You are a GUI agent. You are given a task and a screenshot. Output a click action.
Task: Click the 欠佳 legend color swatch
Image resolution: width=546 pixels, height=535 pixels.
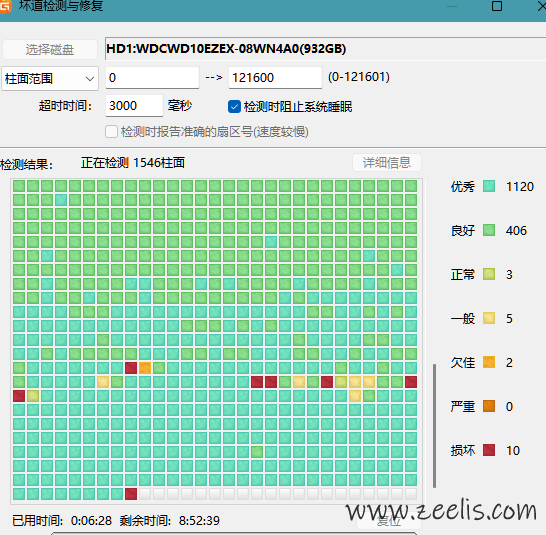pyautogui.click(x=489, y=362)
